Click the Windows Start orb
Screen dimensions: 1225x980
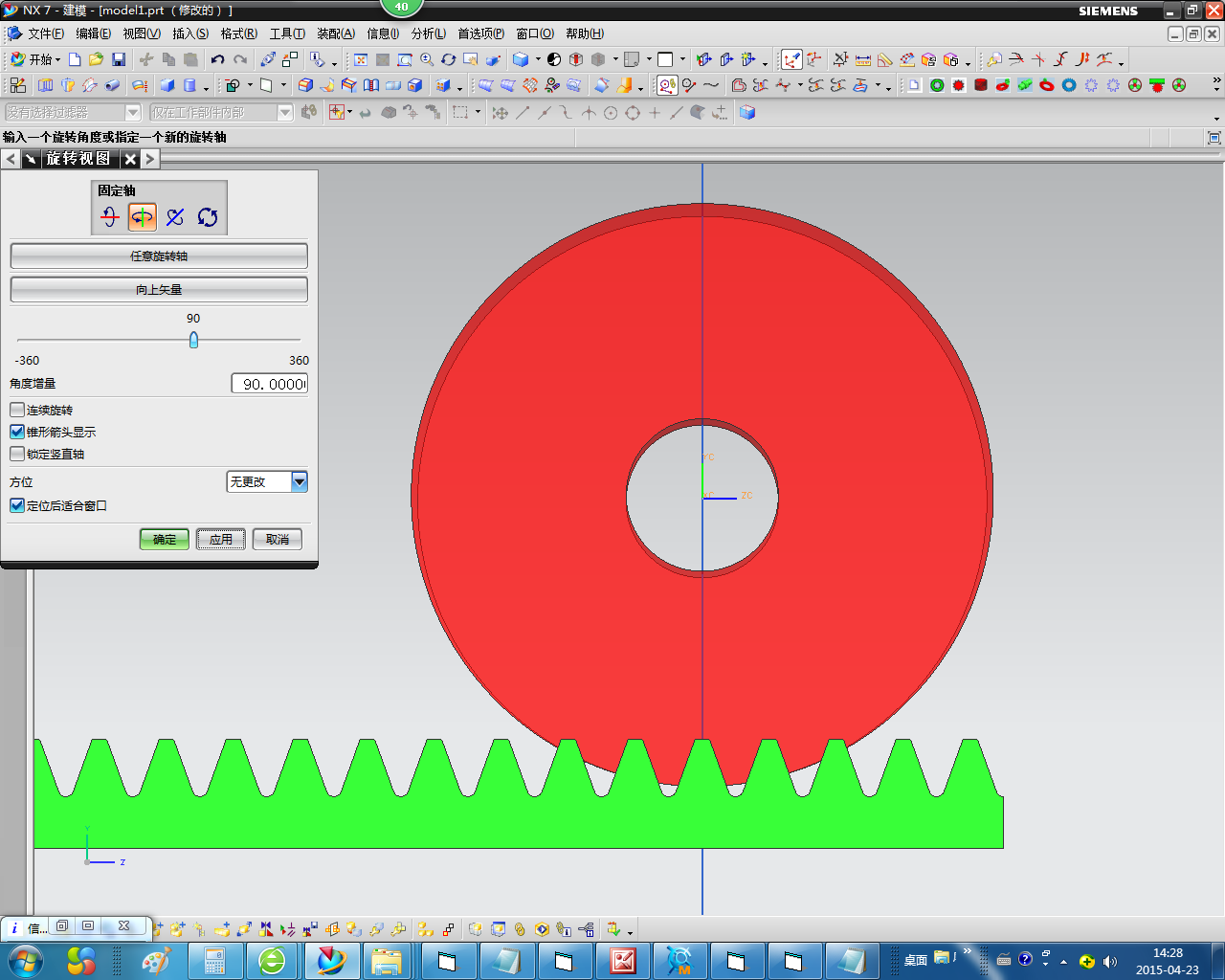point(25,960)
